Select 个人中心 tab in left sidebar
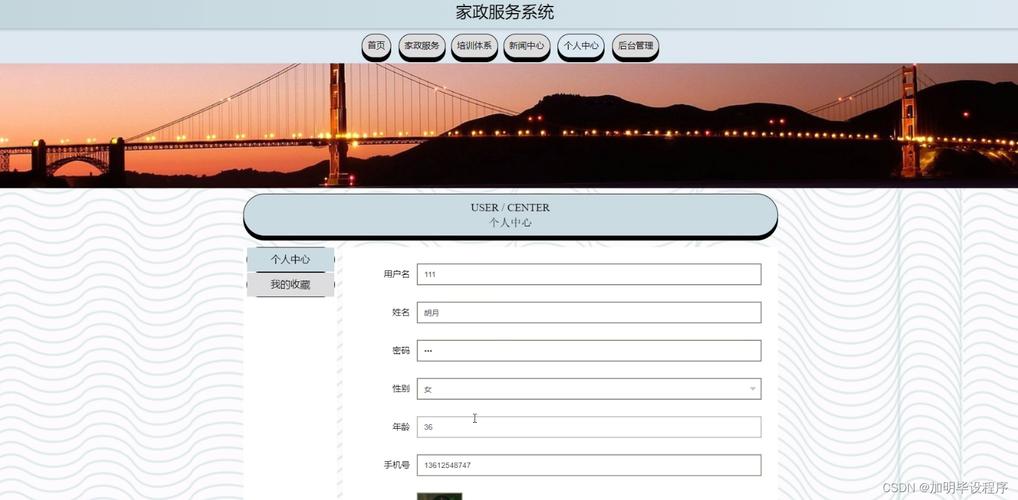 pos(290,260)
